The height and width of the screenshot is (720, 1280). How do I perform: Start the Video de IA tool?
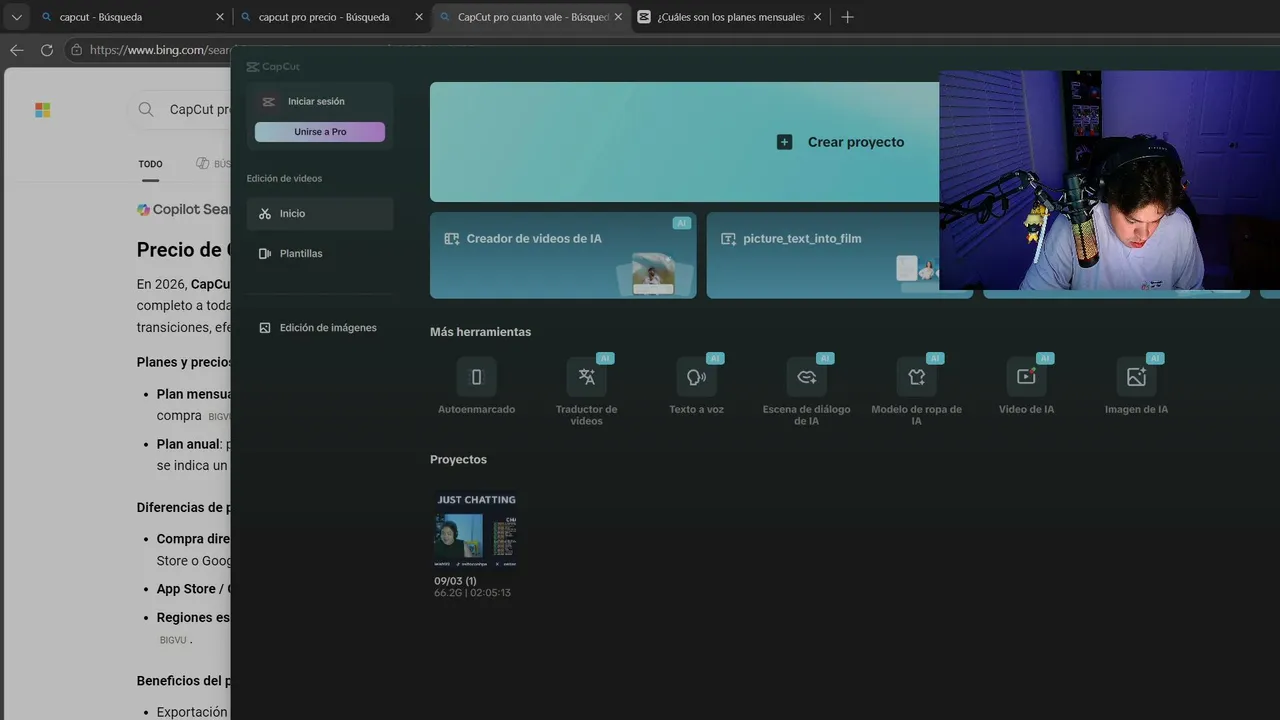point(1026,385)
